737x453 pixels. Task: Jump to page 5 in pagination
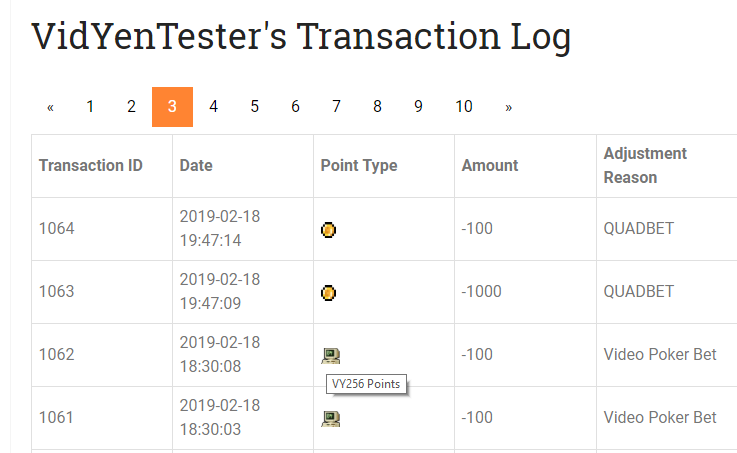click(x=254, y=107)
